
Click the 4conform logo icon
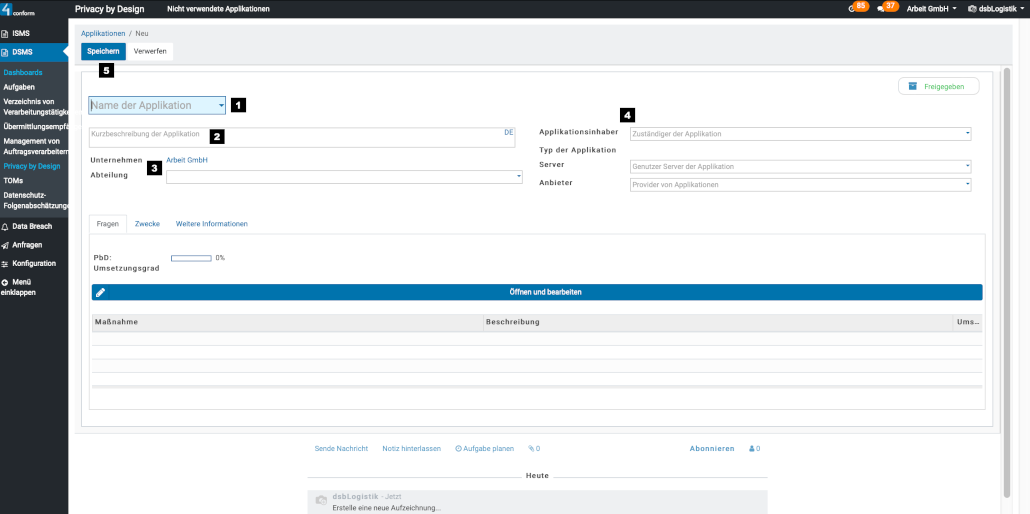(8, 9)
